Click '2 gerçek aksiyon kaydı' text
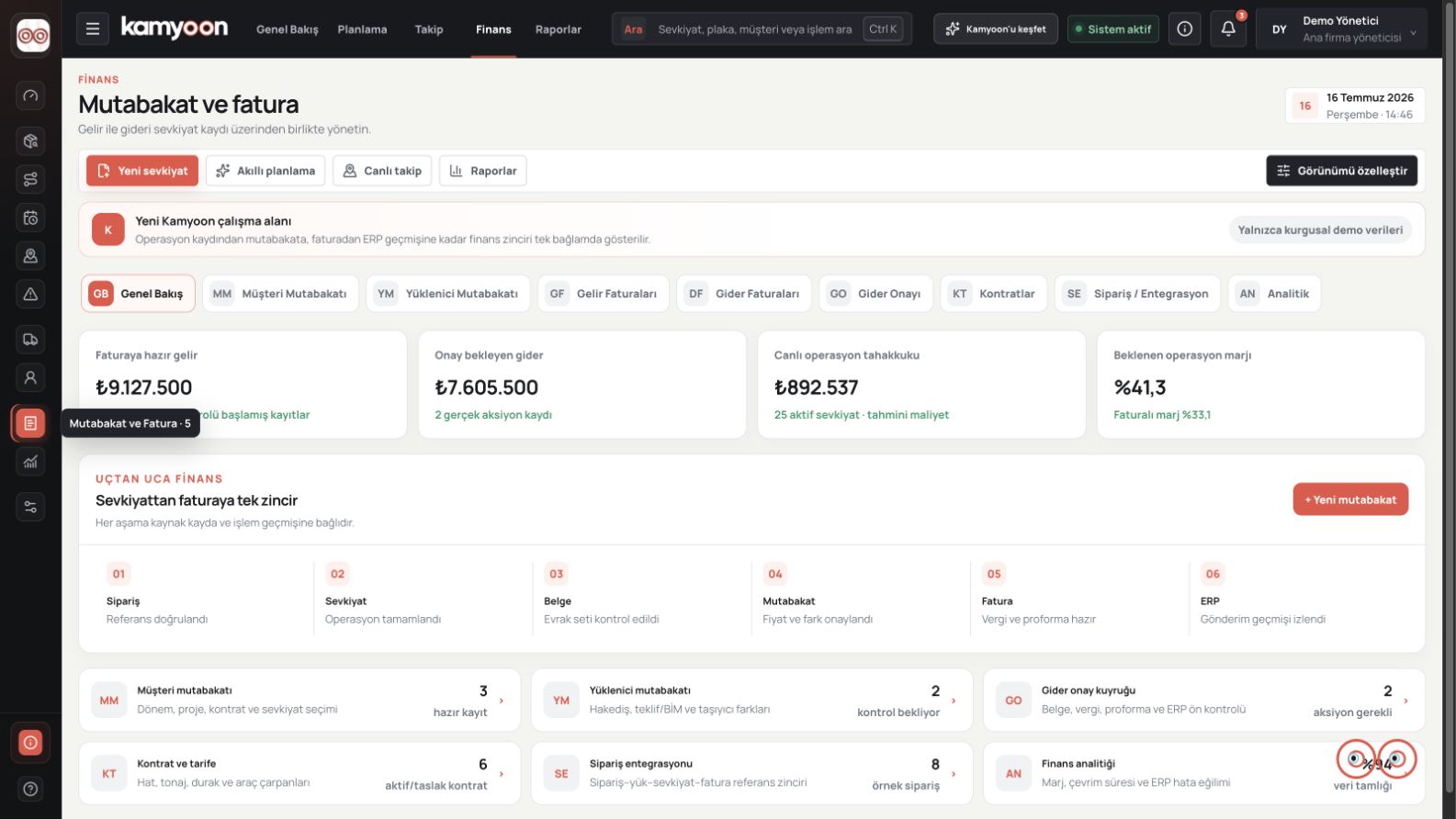 point(493,415)
